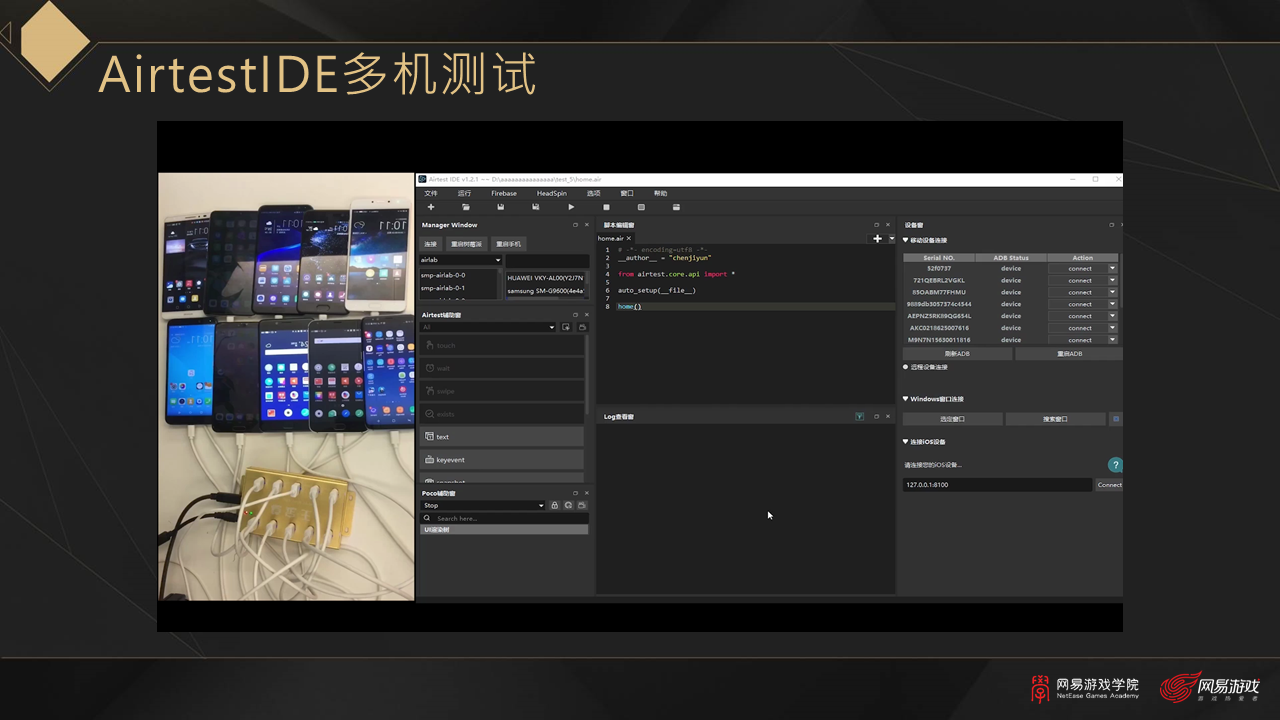1280x720 pixels.
Task: Click Connect for the iOS device
Action: click(x=1109, y=484)
